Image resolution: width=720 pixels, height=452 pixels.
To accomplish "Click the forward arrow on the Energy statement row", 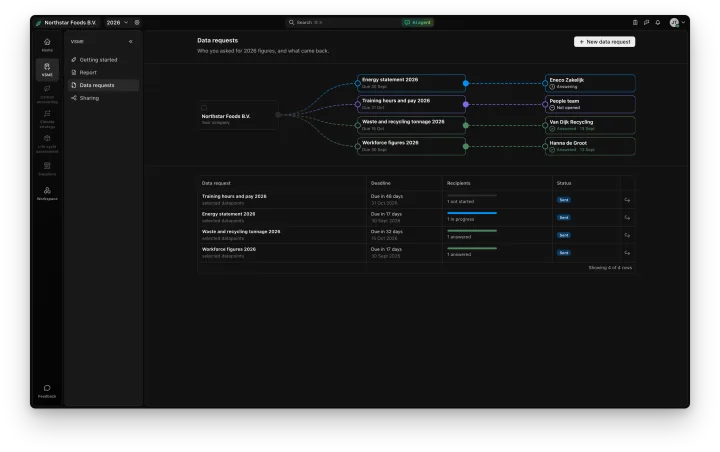I will (x=627, y=217).
